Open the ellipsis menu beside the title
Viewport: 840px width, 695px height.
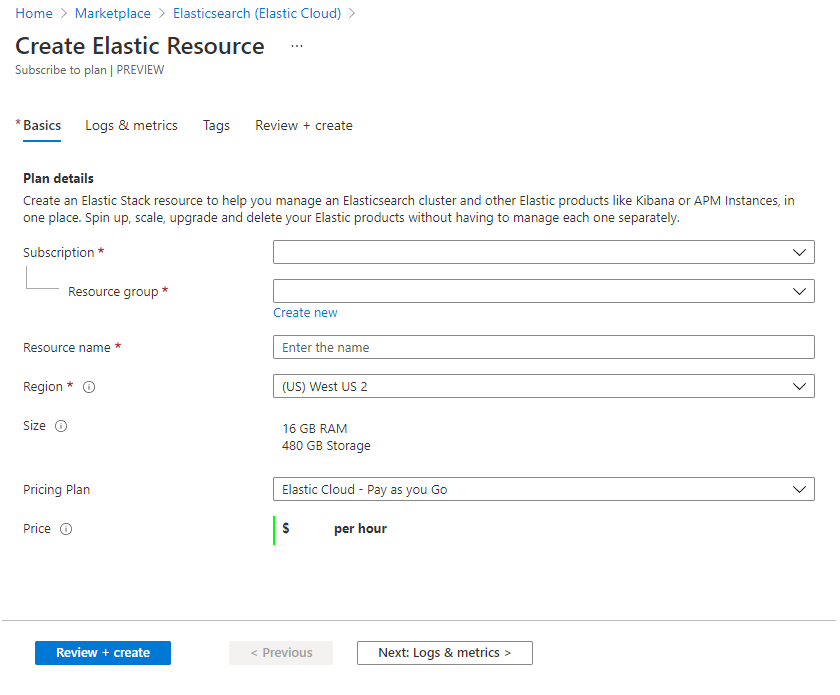[x=297, y=46]
